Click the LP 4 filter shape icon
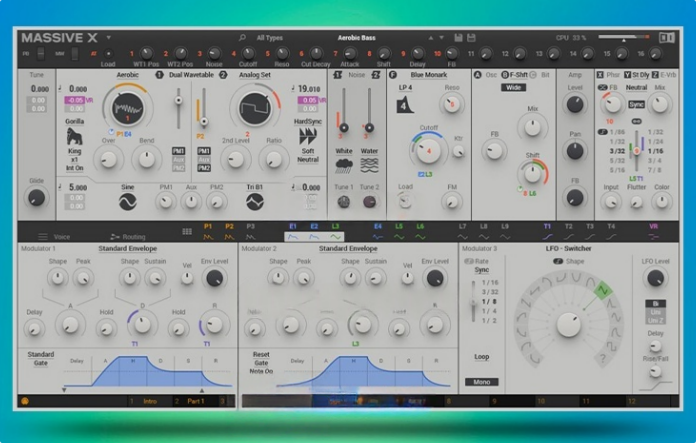This screenshot has width=696, height=443. click(404, 105)
